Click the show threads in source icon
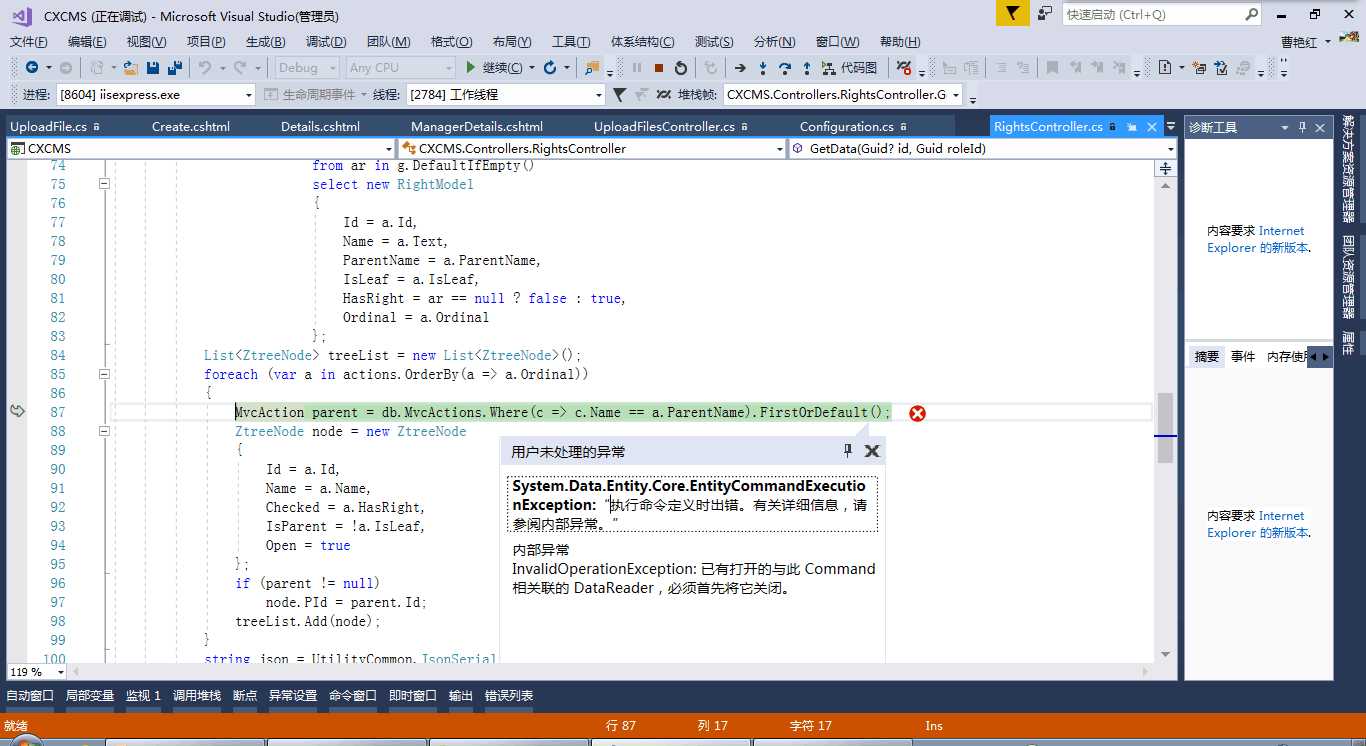The height and width of the screenshot is (746, 1366). 664,95
